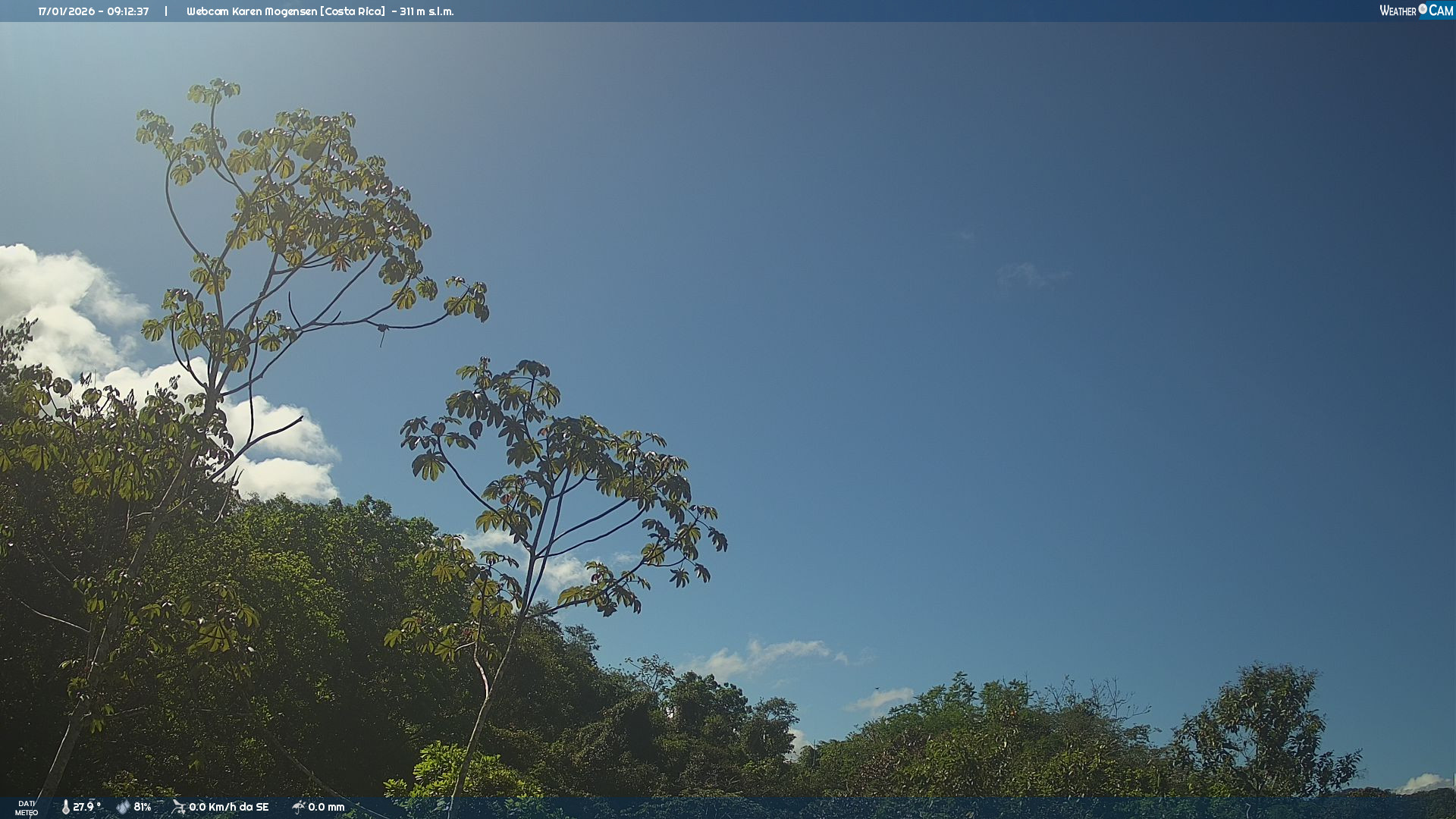Click the WeatherCam logo
Viewport: 1456px width, 819px height.
(x=1416, y=11)
